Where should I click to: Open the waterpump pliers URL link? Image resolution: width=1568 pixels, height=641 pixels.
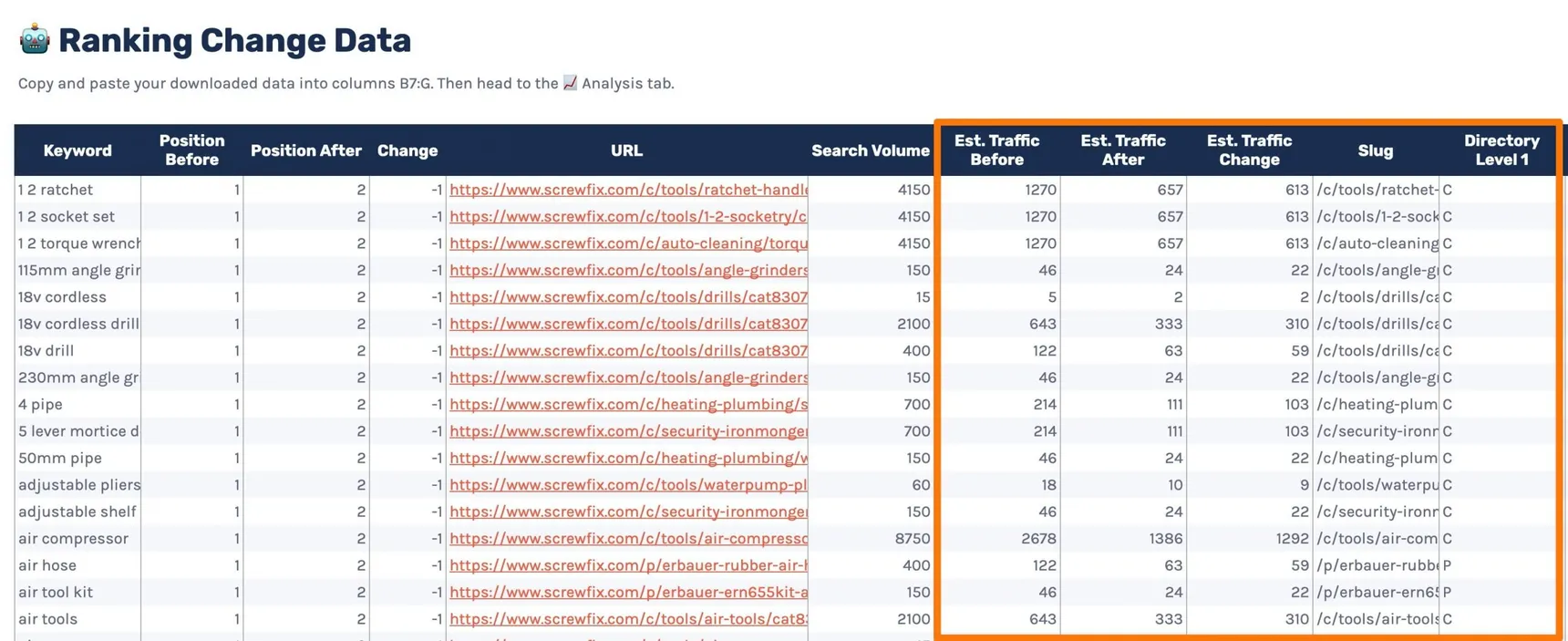[628, 485]
